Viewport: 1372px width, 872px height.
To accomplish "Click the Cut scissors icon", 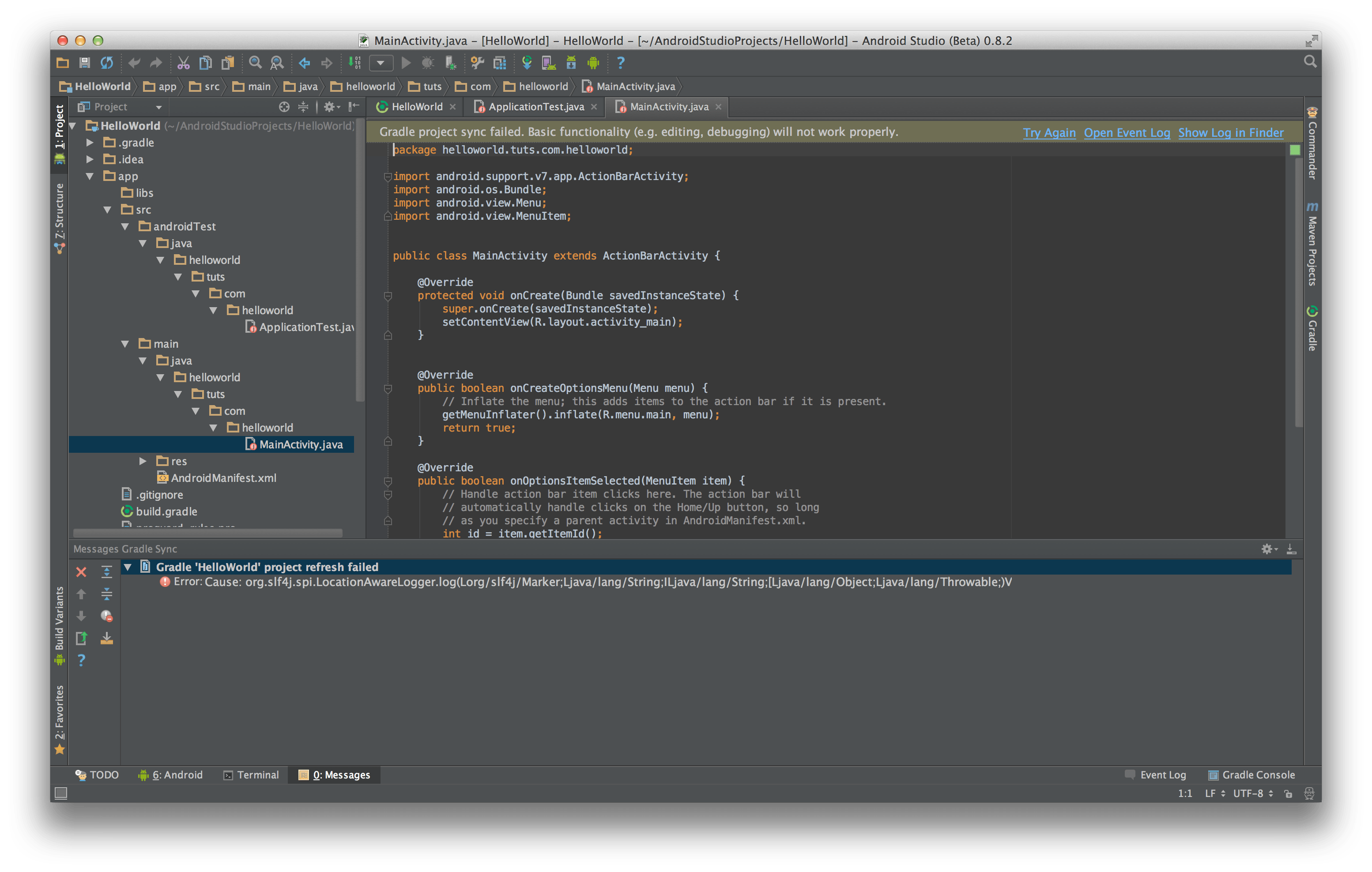I will [x=184, y=63].
